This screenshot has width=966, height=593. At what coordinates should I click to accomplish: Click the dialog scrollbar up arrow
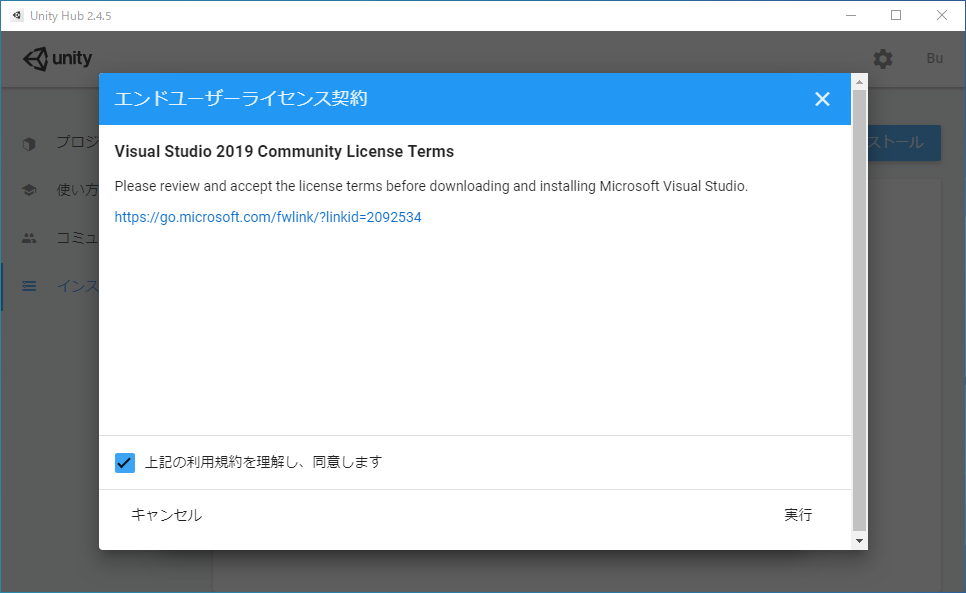[859, 81]
